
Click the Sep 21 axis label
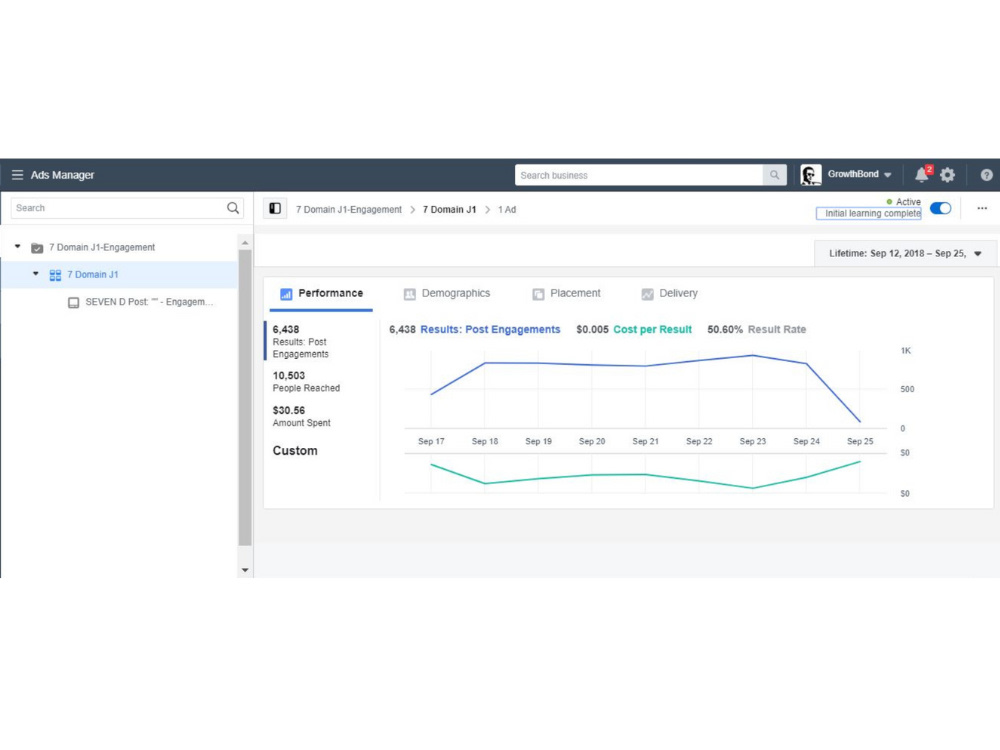(645, 441)
